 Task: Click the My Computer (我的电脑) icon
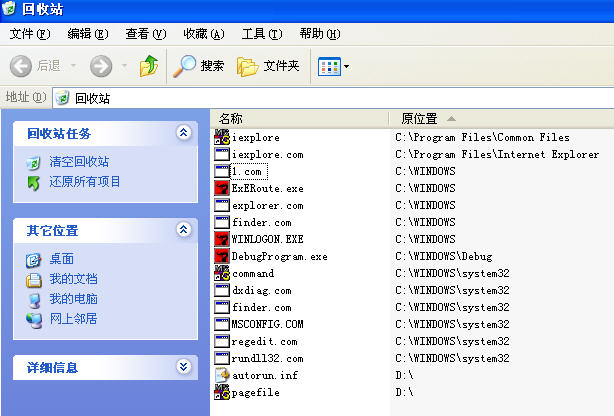point(34,300)
